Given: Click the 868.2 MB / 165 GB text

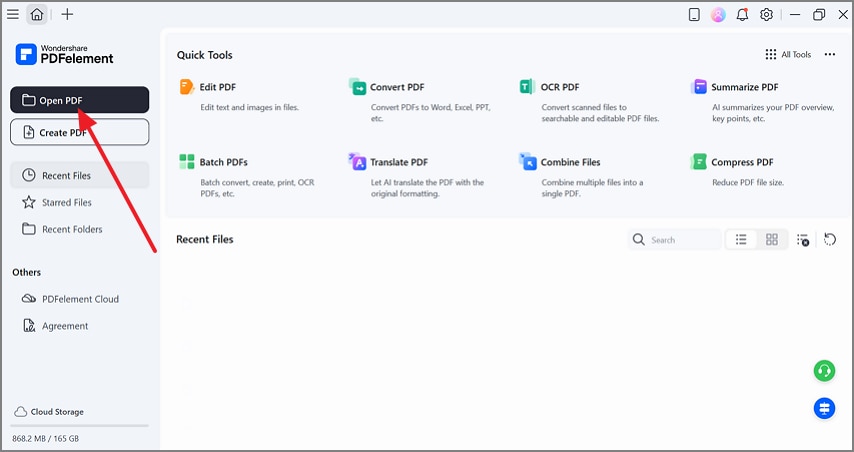Looking at the screenshot, I should pos(46,438).
